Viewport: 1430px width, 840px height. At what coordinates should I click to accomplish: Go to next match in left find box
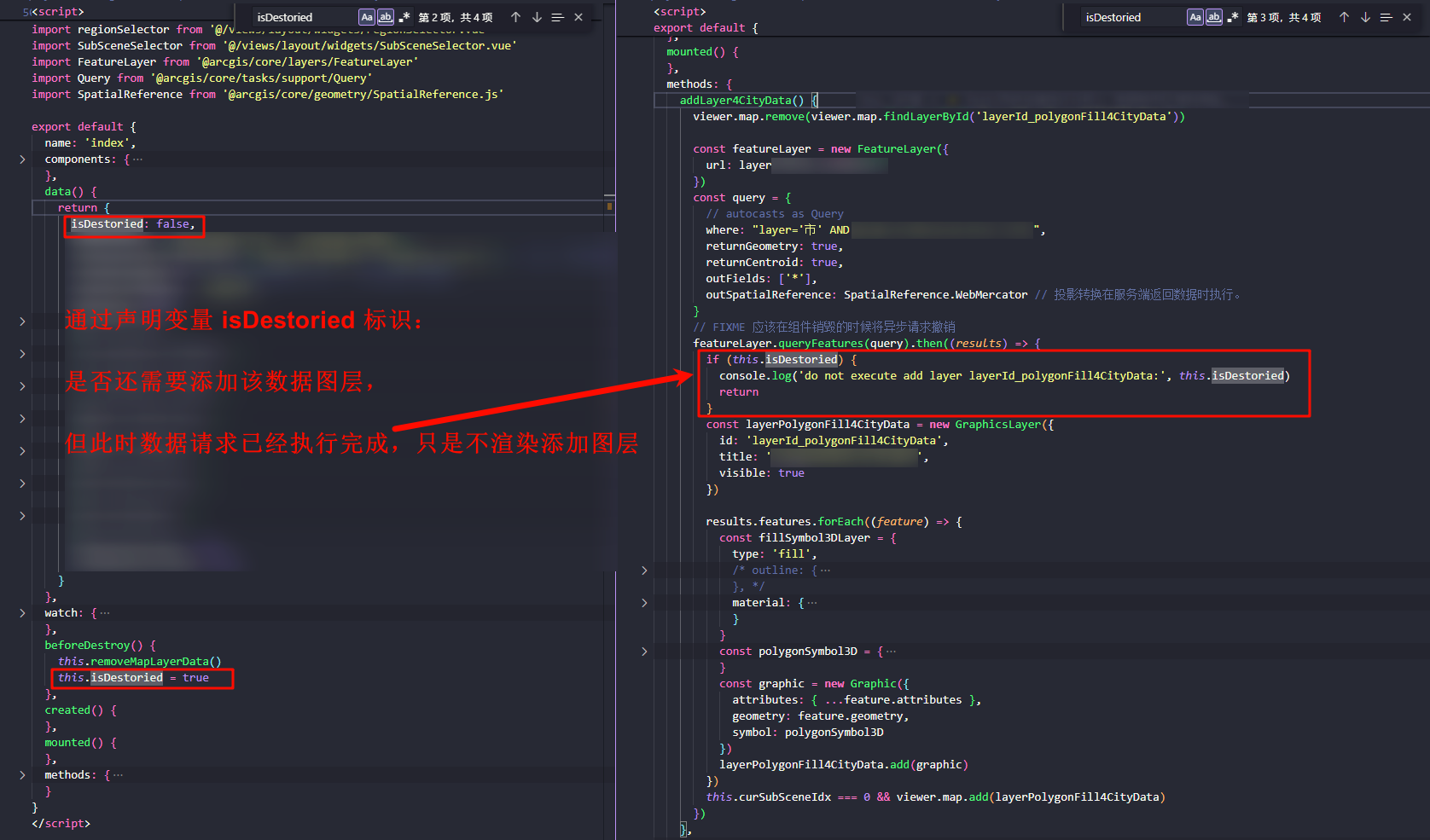click(537, 17)
